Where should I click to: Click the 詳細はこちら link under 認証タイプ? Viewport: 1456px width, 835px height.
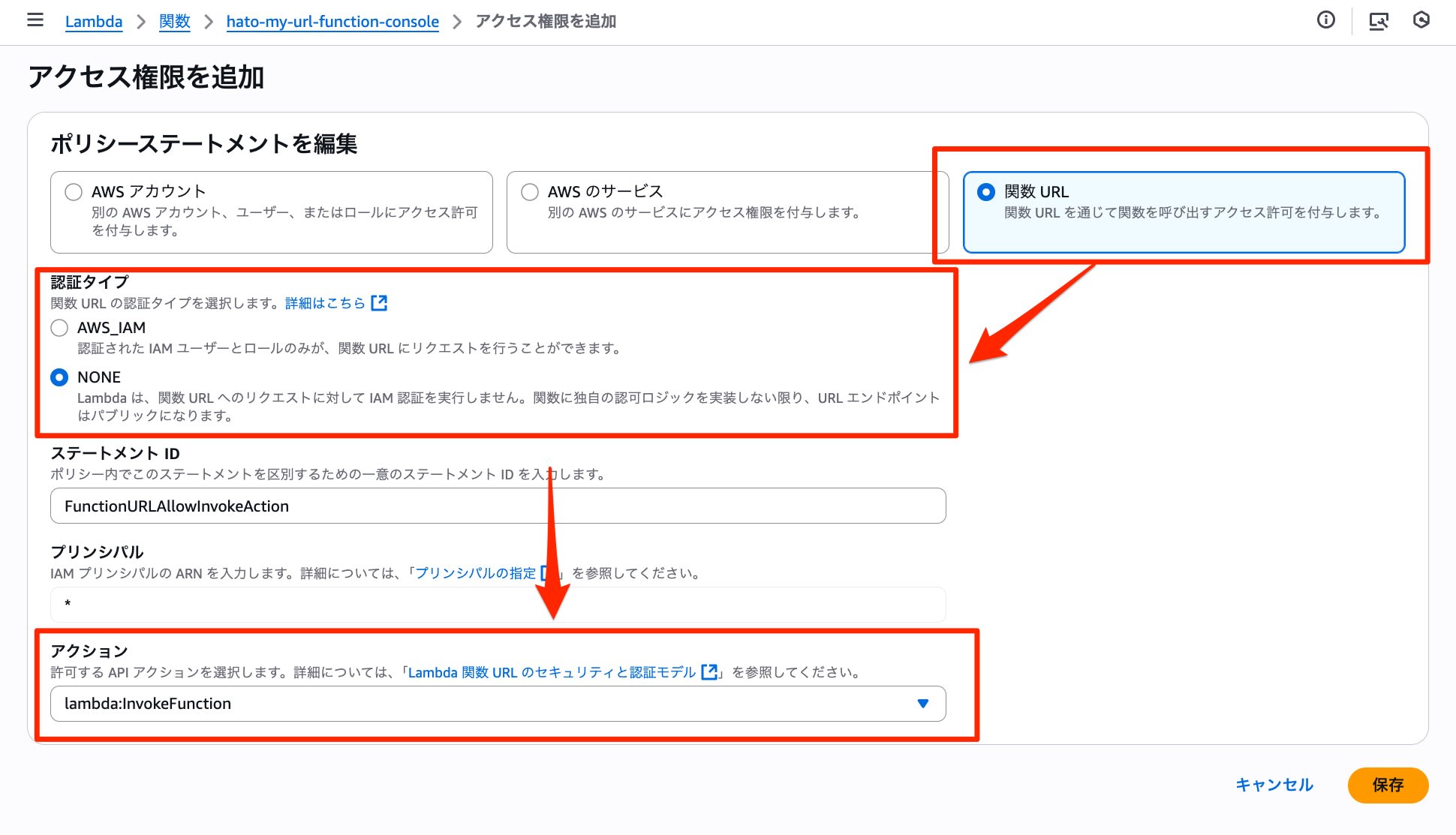click(325, 302)
